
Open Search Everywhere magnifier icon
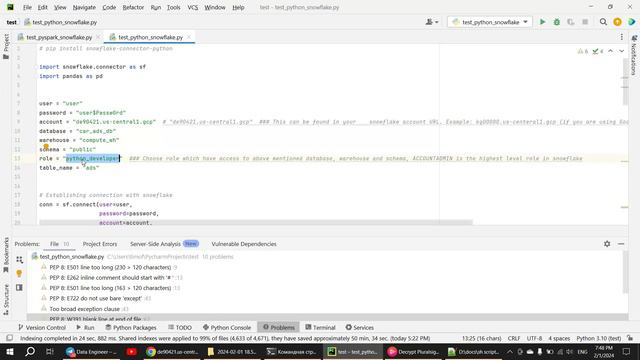[603, 22]
